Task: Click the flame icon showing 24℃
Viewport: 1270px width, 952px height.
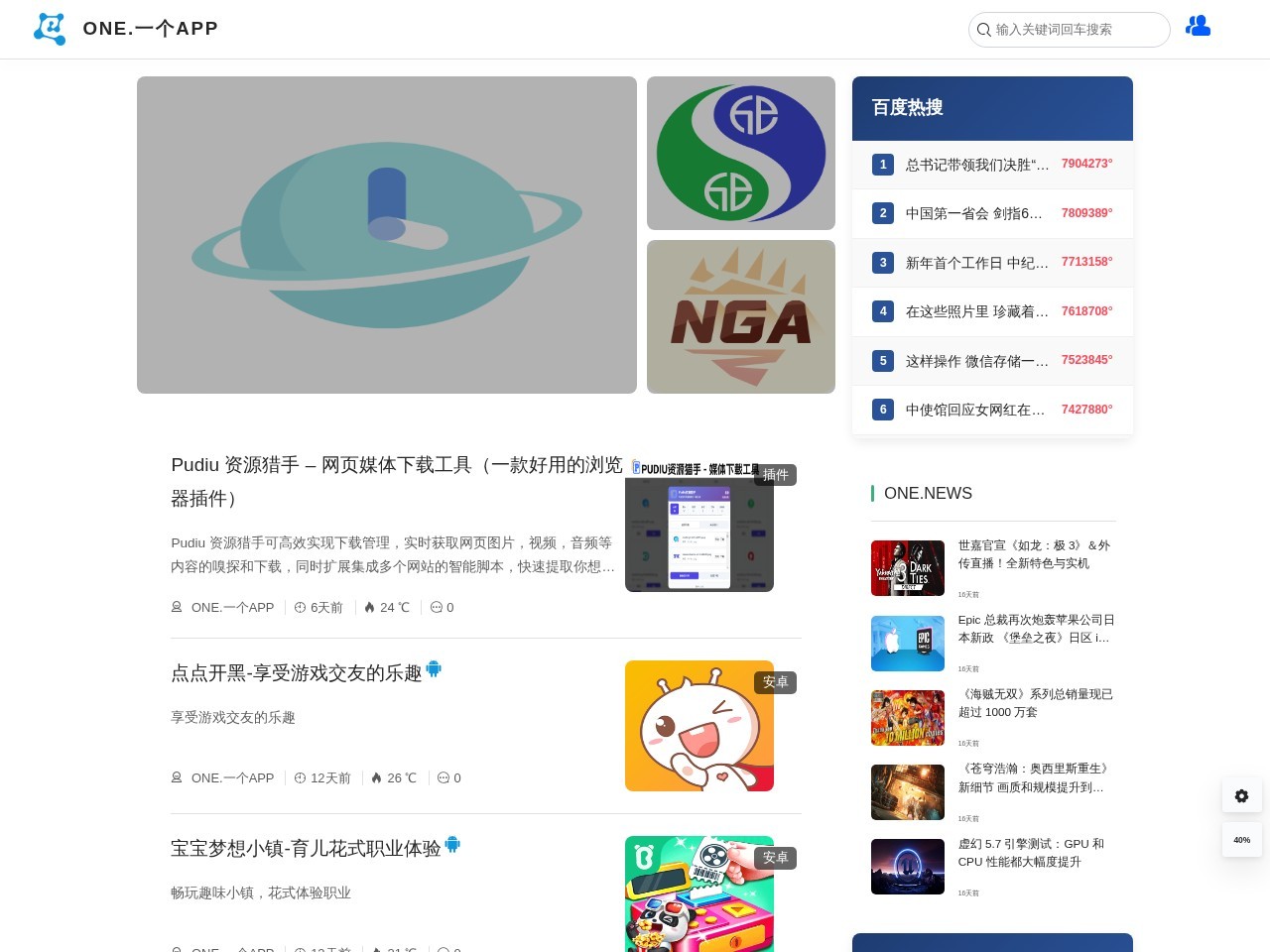Action: tap(375, 607)
